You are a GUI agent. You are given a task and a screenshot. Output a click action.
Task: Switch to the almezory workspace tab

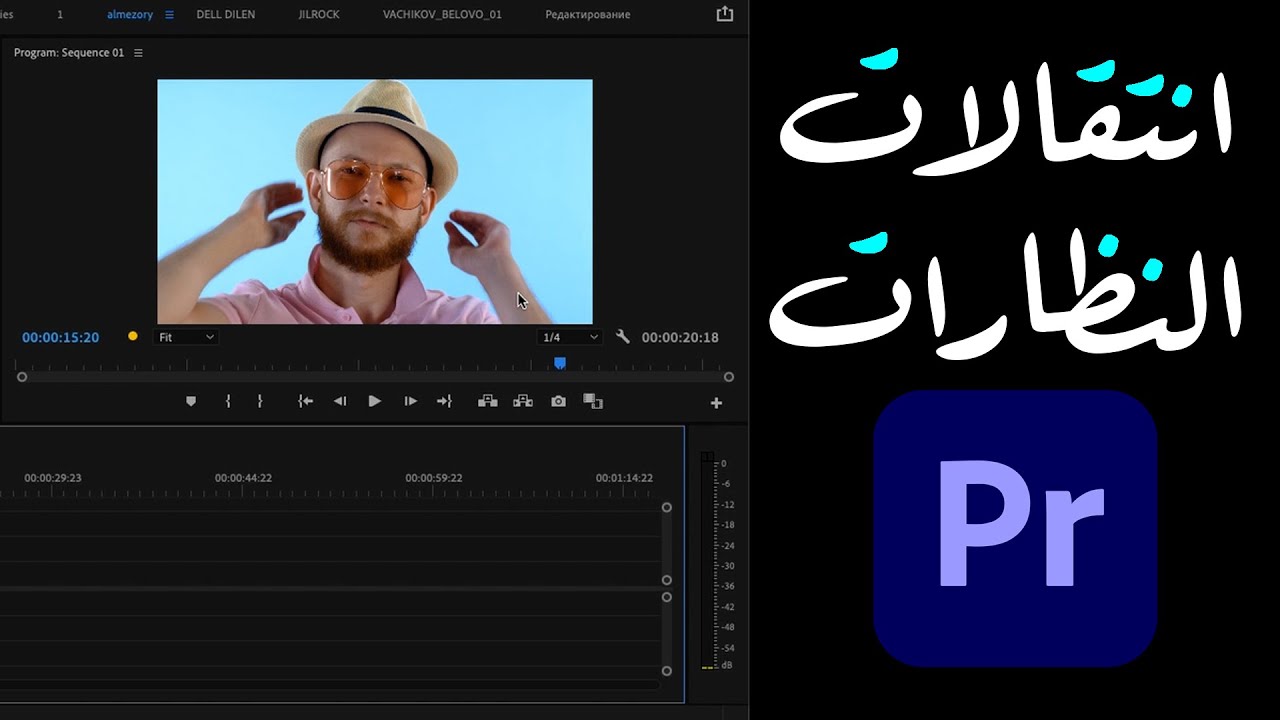tap(130, 15)
